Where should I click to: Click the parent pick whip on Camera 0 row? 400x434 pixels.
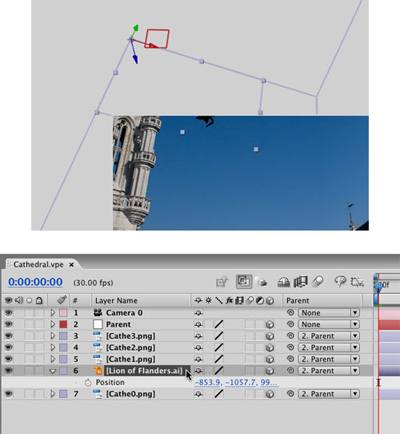pos(290,313)
